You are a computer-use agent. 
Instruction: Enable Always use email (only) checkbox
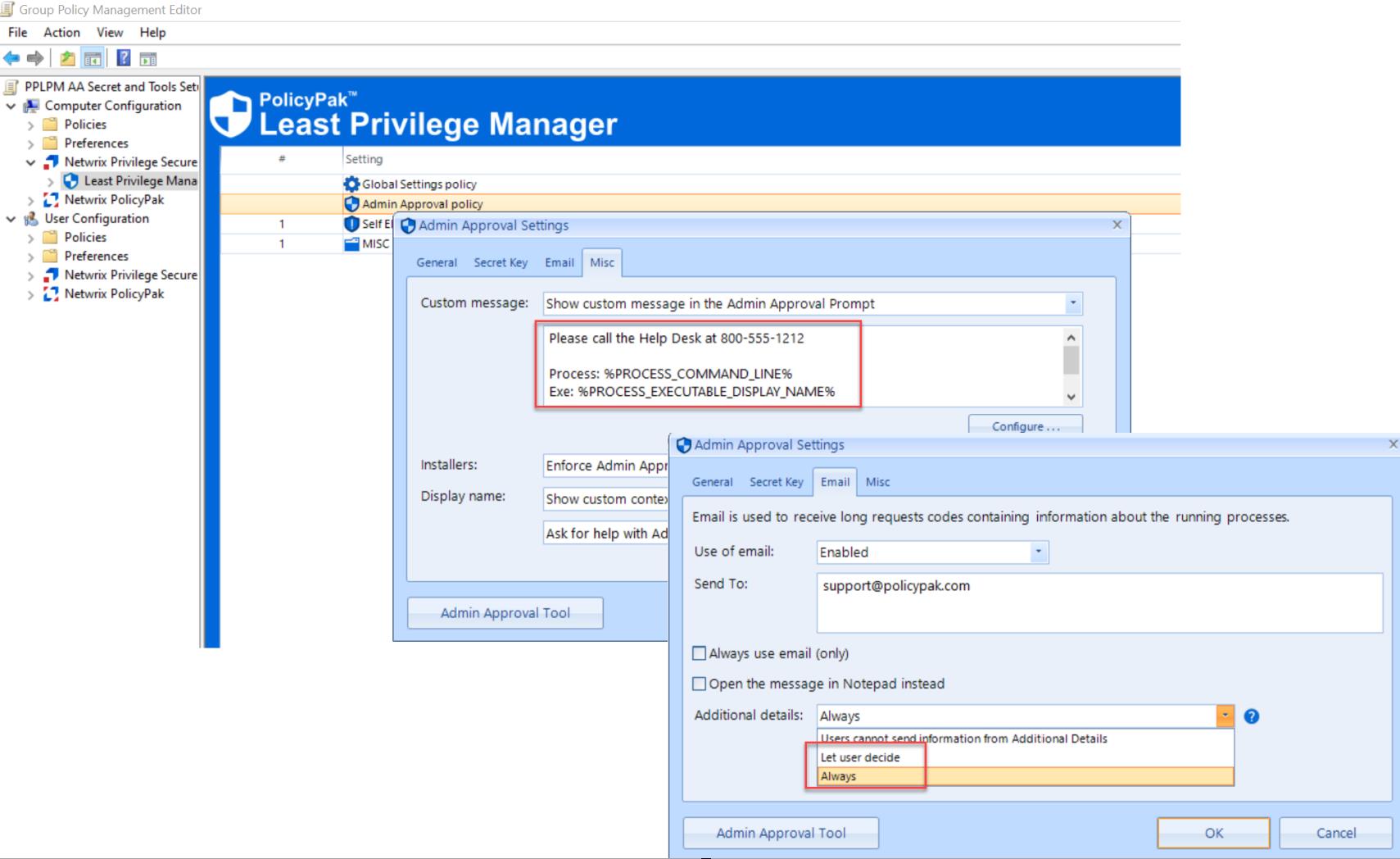699,653
